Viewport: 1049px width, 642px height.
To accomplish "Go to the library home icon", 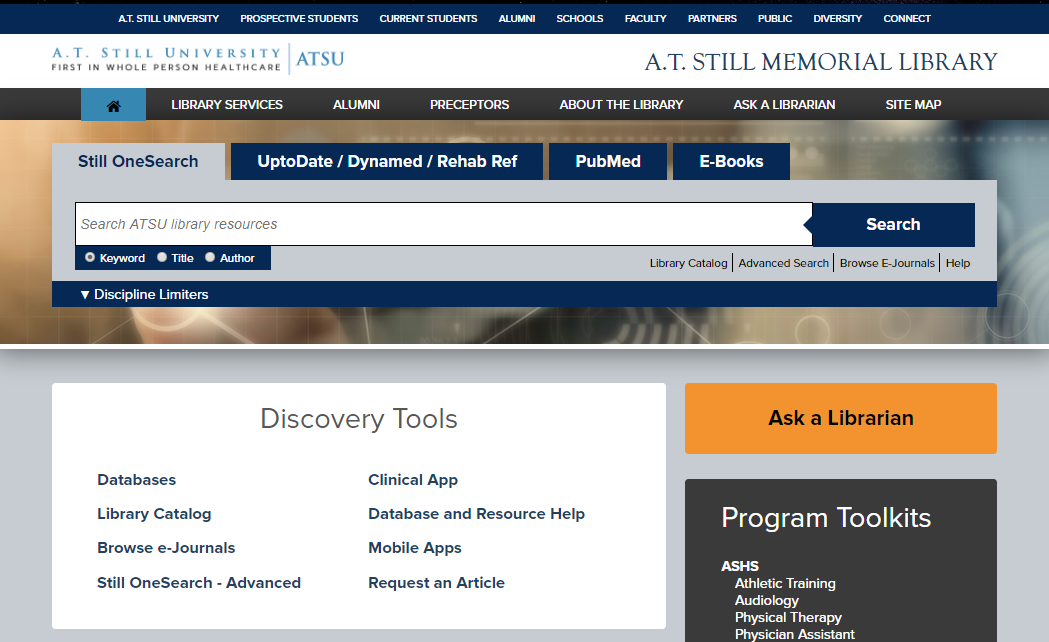I will click(x=113, y=105).
